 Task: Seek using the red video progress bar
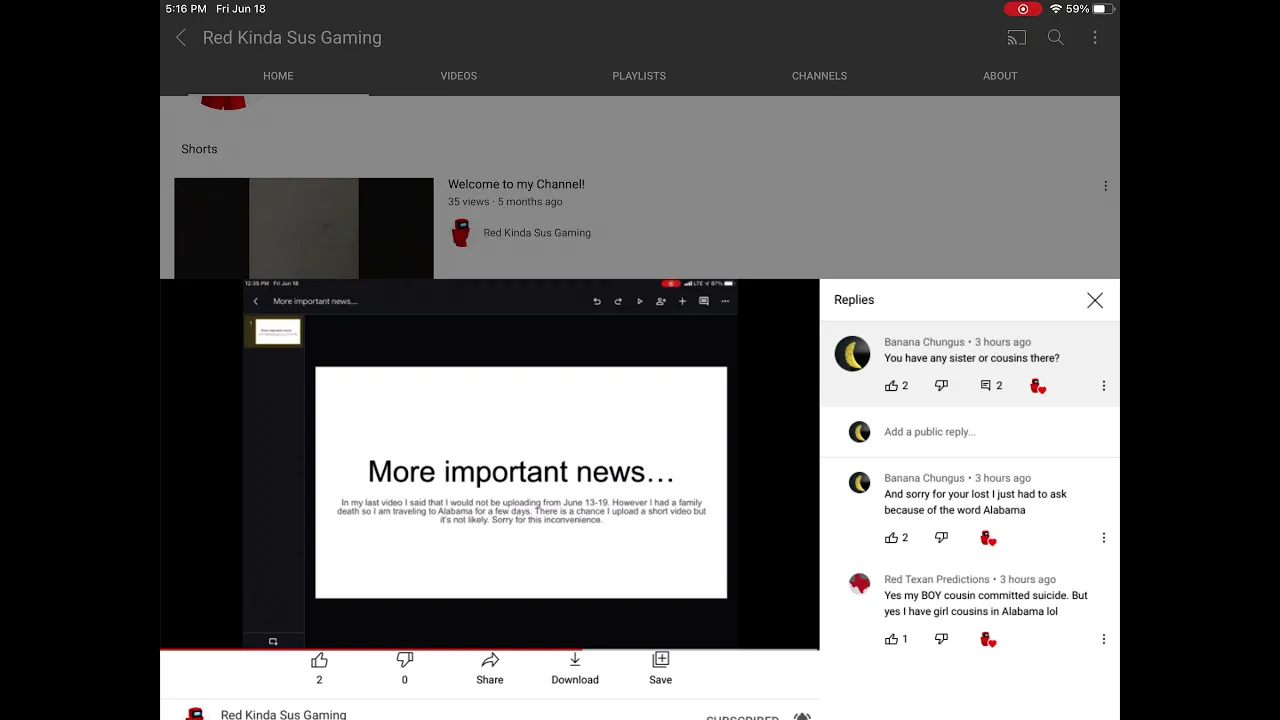click(490, 650)
